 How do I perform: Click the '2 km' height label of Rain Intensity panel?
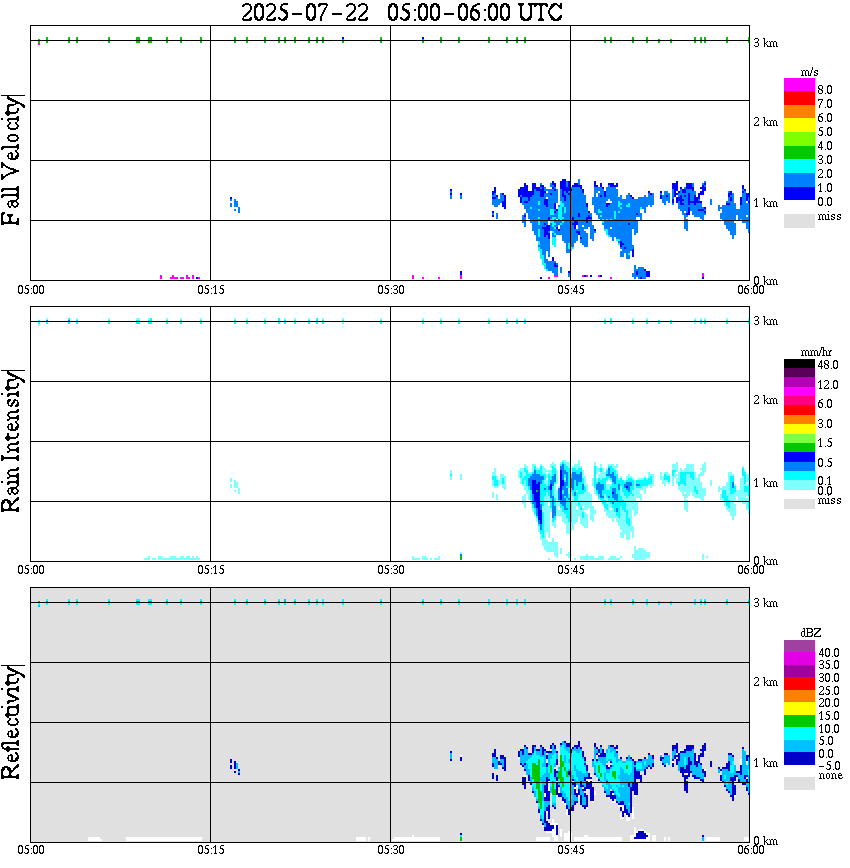coord(766,400)
